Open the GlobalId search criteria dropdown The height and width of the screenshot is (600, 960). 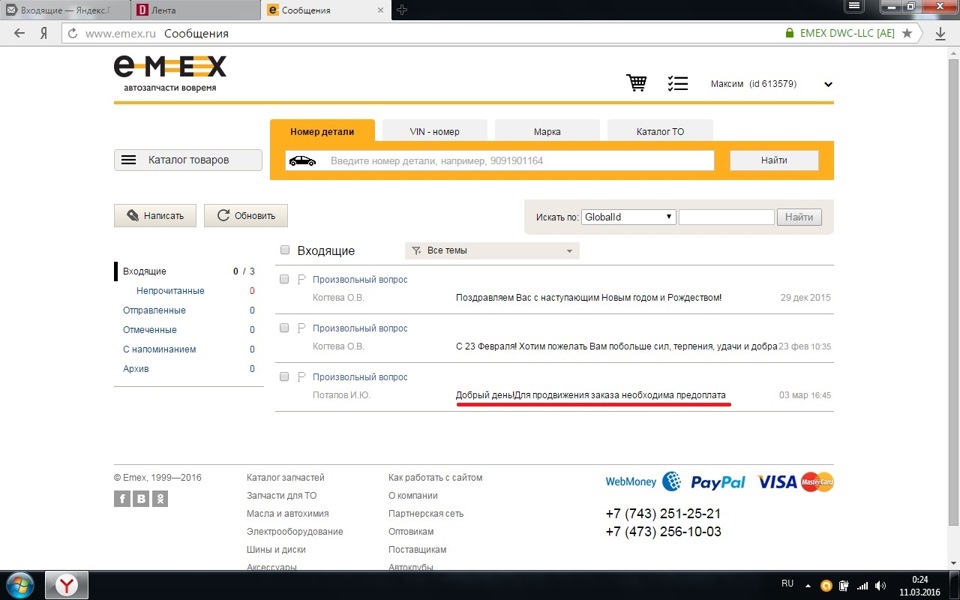coord(628,216)
